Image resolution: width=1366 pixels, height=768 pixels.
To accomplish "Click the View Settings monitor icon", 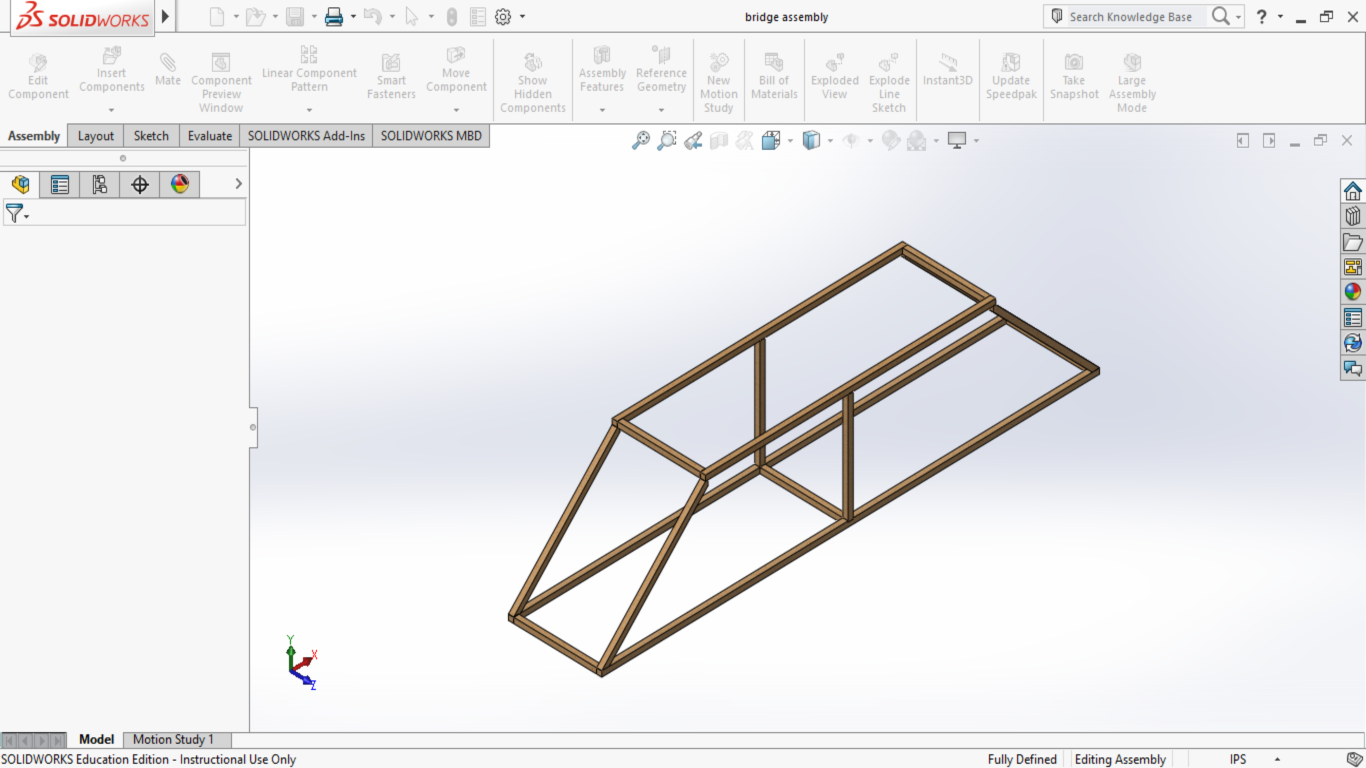I will coord(957,141).
